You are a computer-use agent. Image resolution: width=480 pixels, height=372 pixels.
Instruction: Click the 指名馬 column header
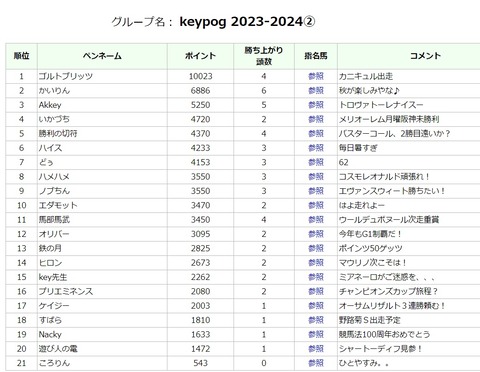coord(316,56)
